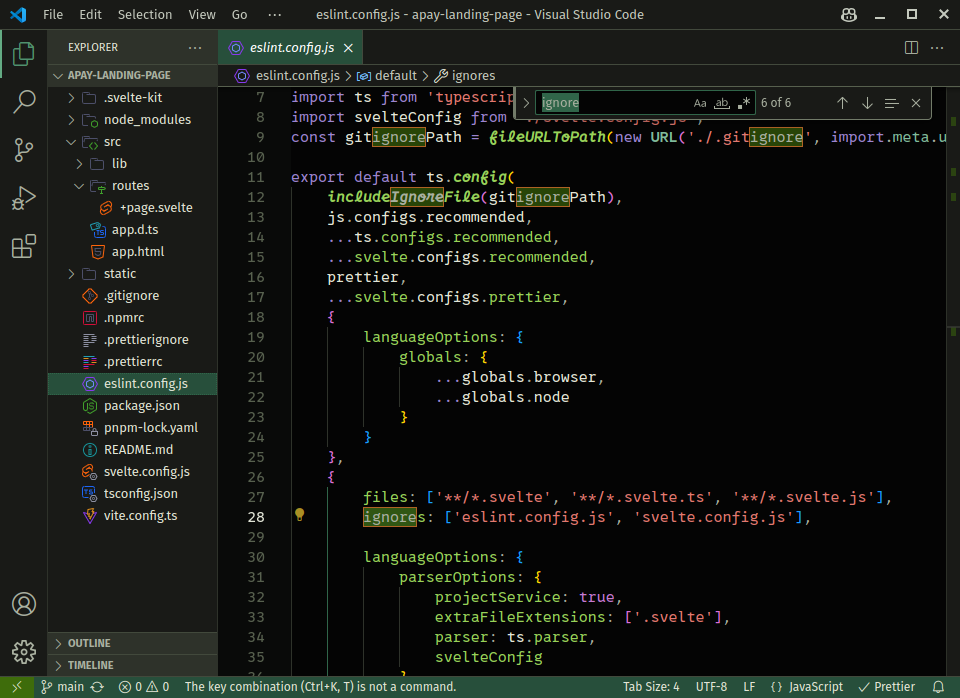Click Prettier status bar item
960x698 pixels.
pos(887,687)
